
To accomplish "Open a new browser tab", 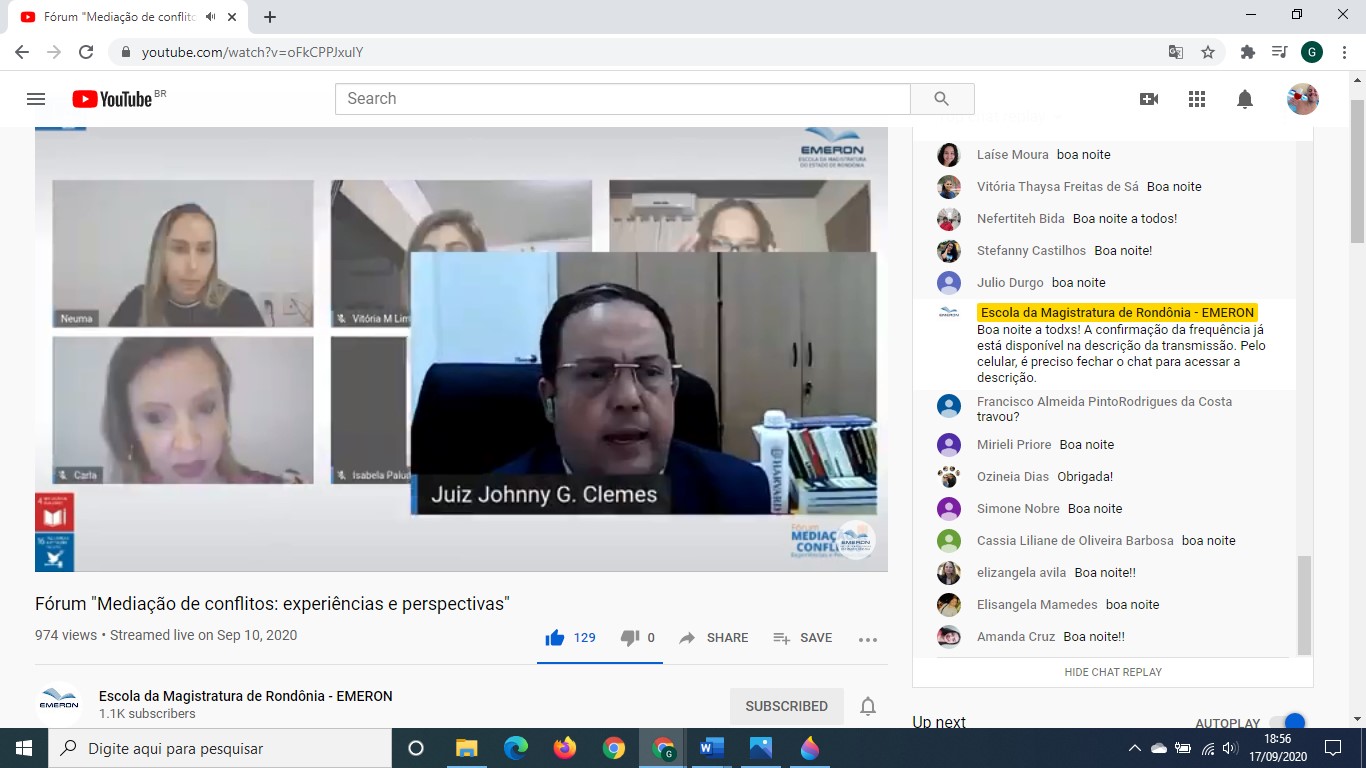I will tap(270, 17).
